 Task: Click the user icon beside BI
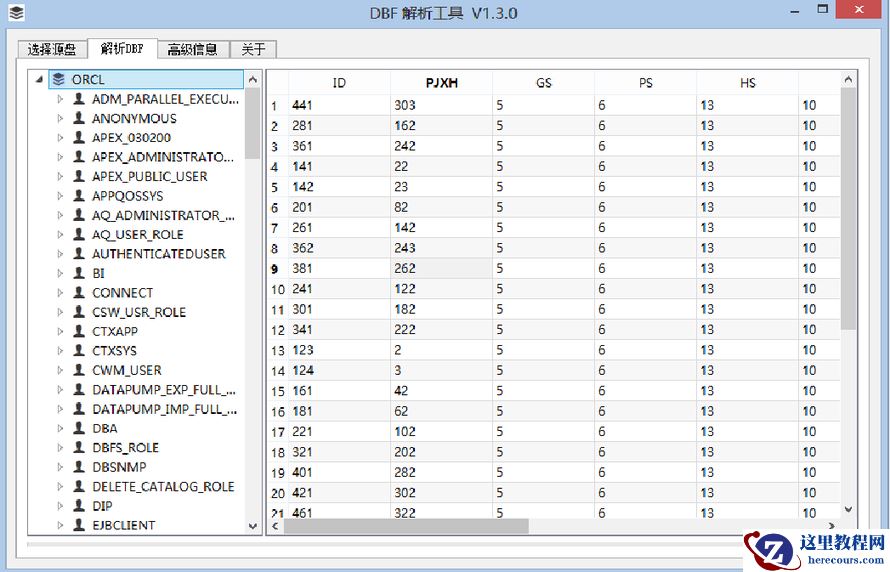tap(79, 273)
